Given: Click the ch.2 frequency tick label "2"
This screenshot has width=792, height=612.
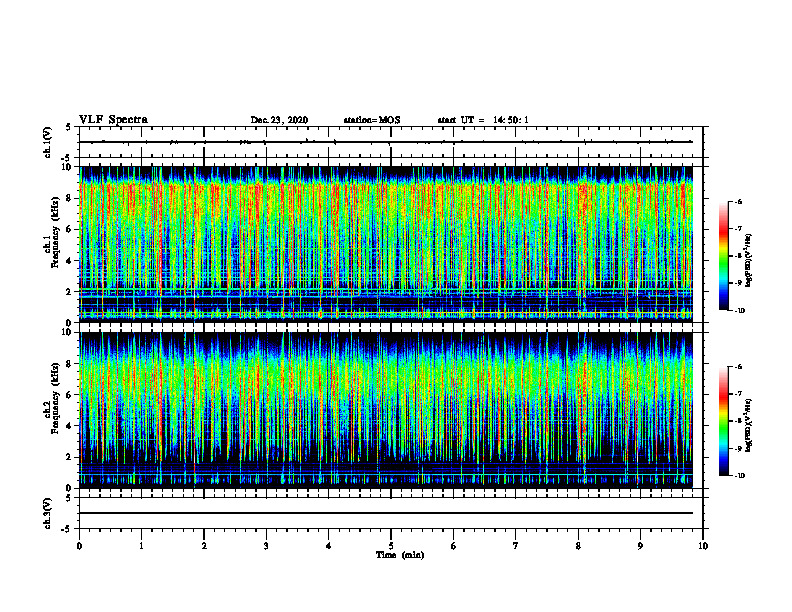Looking at the screenshot, I should pos(70,457).
